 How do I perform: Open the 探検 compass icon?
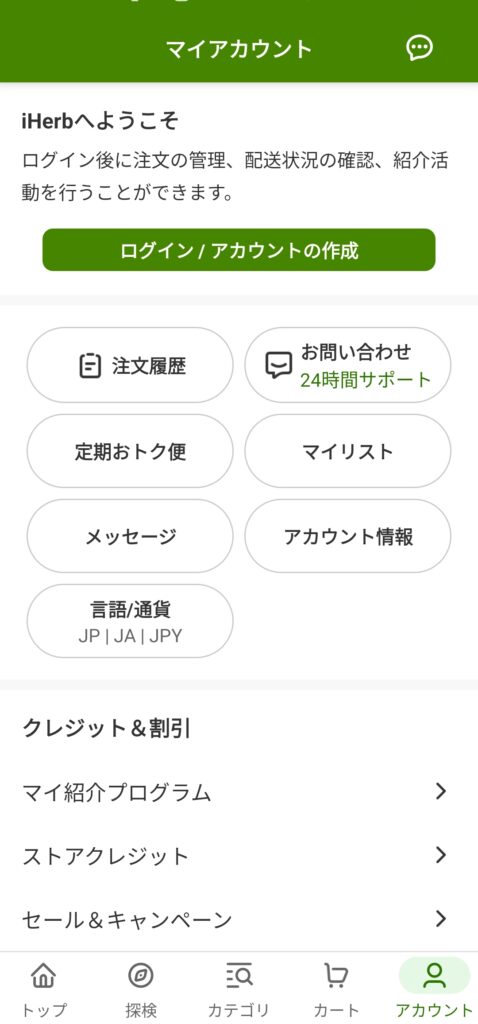[140, 976]
